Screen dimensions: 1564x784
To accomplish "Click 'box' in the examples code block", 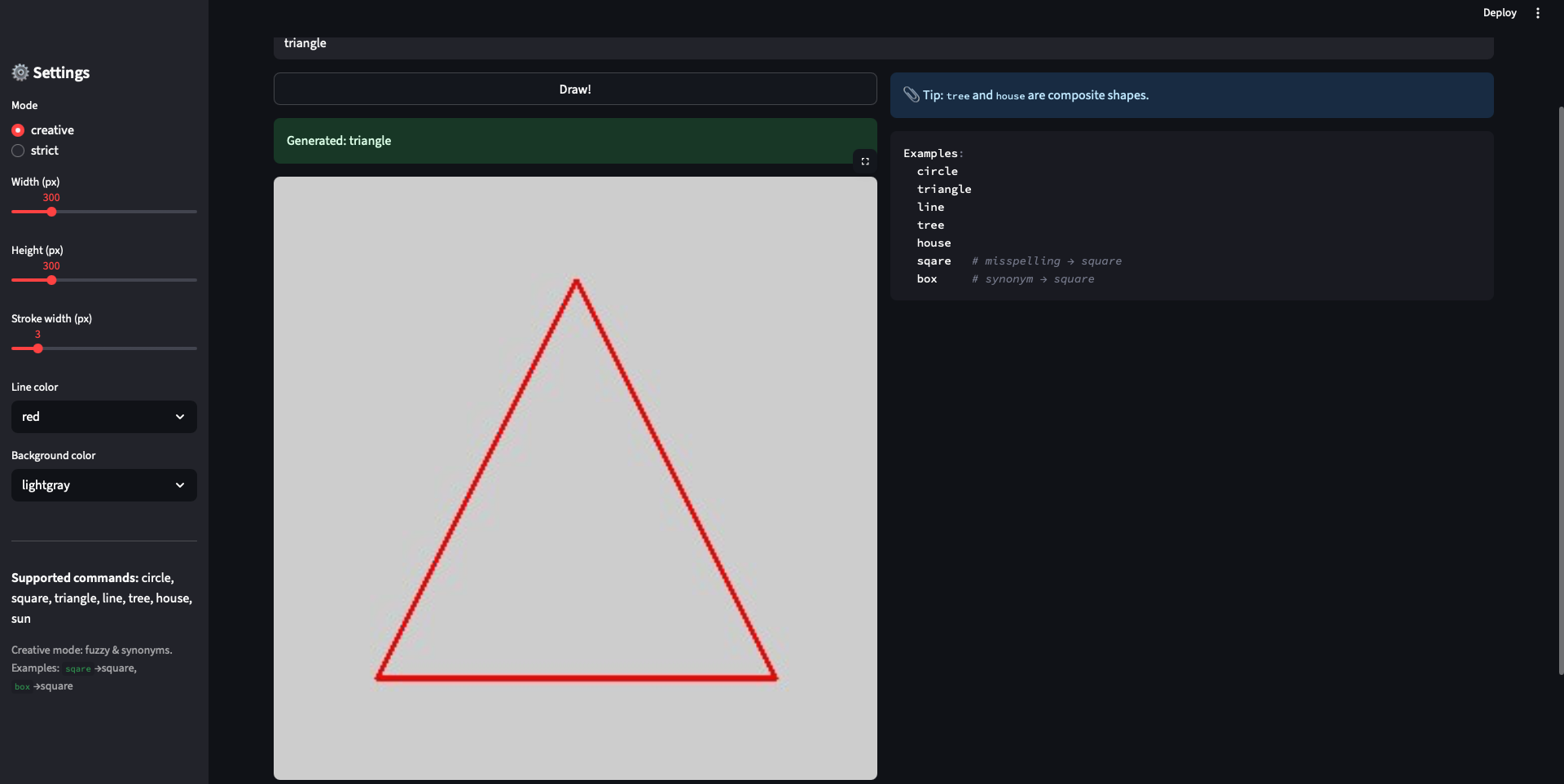I will [x=927, y=278].
